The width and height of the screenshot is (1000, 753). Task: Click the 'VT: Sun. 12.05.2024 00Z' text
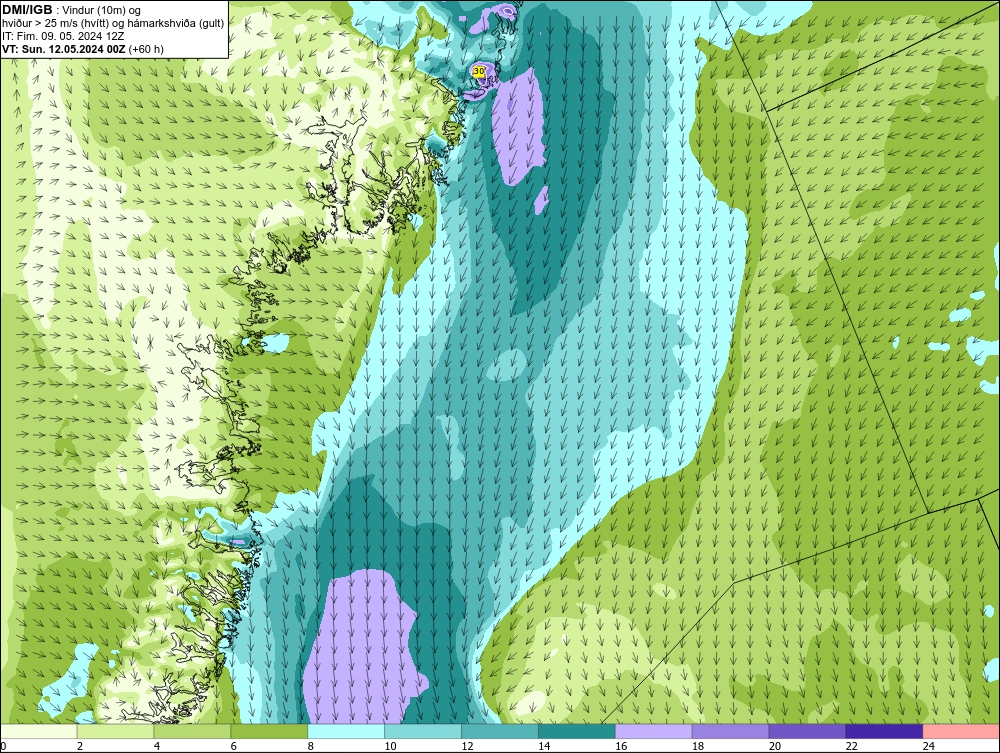click(x=65, y=49)
